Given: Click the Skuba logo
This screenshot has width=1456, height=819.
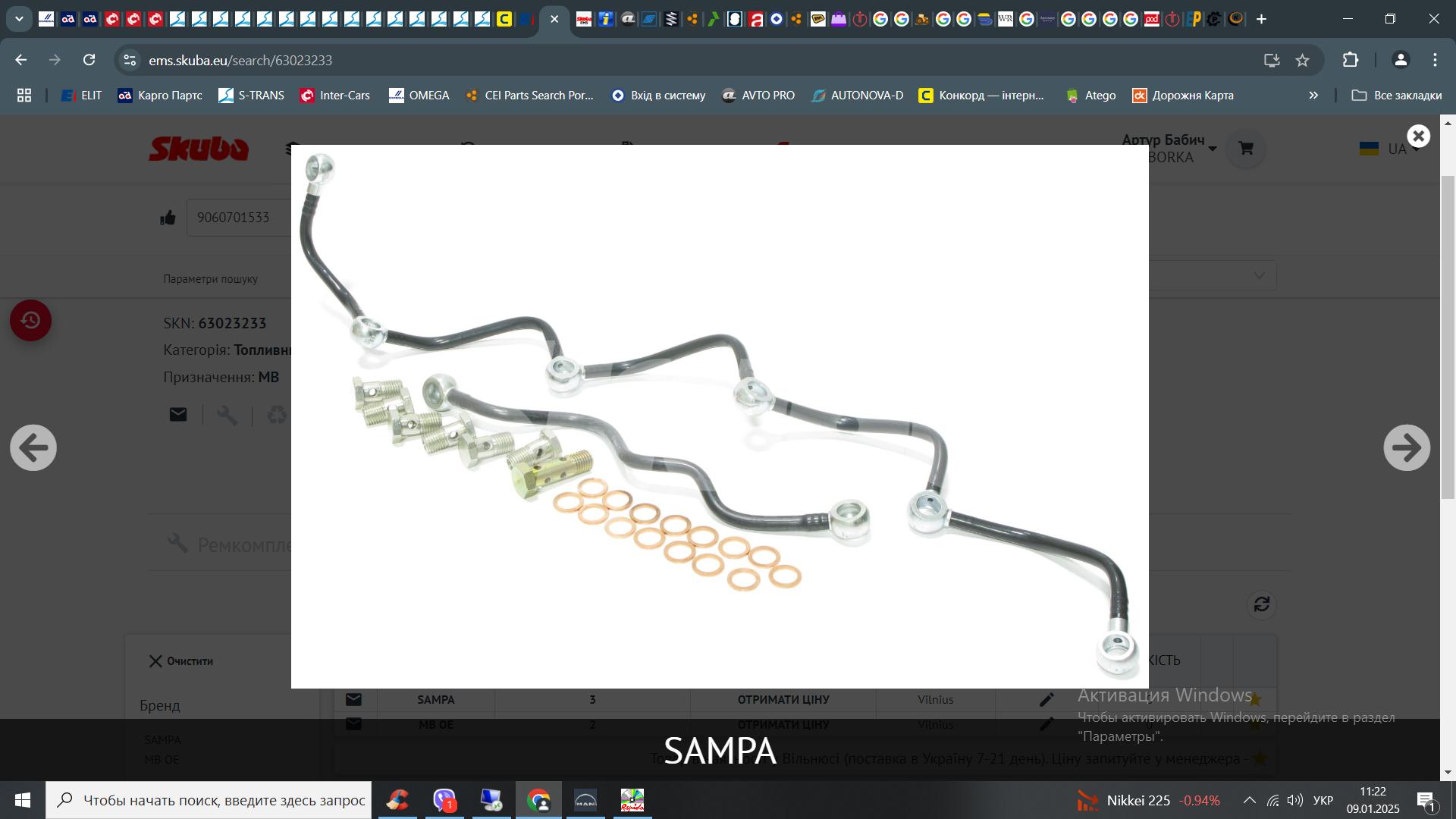Looking at the screenshot, I should click(199, 149).
